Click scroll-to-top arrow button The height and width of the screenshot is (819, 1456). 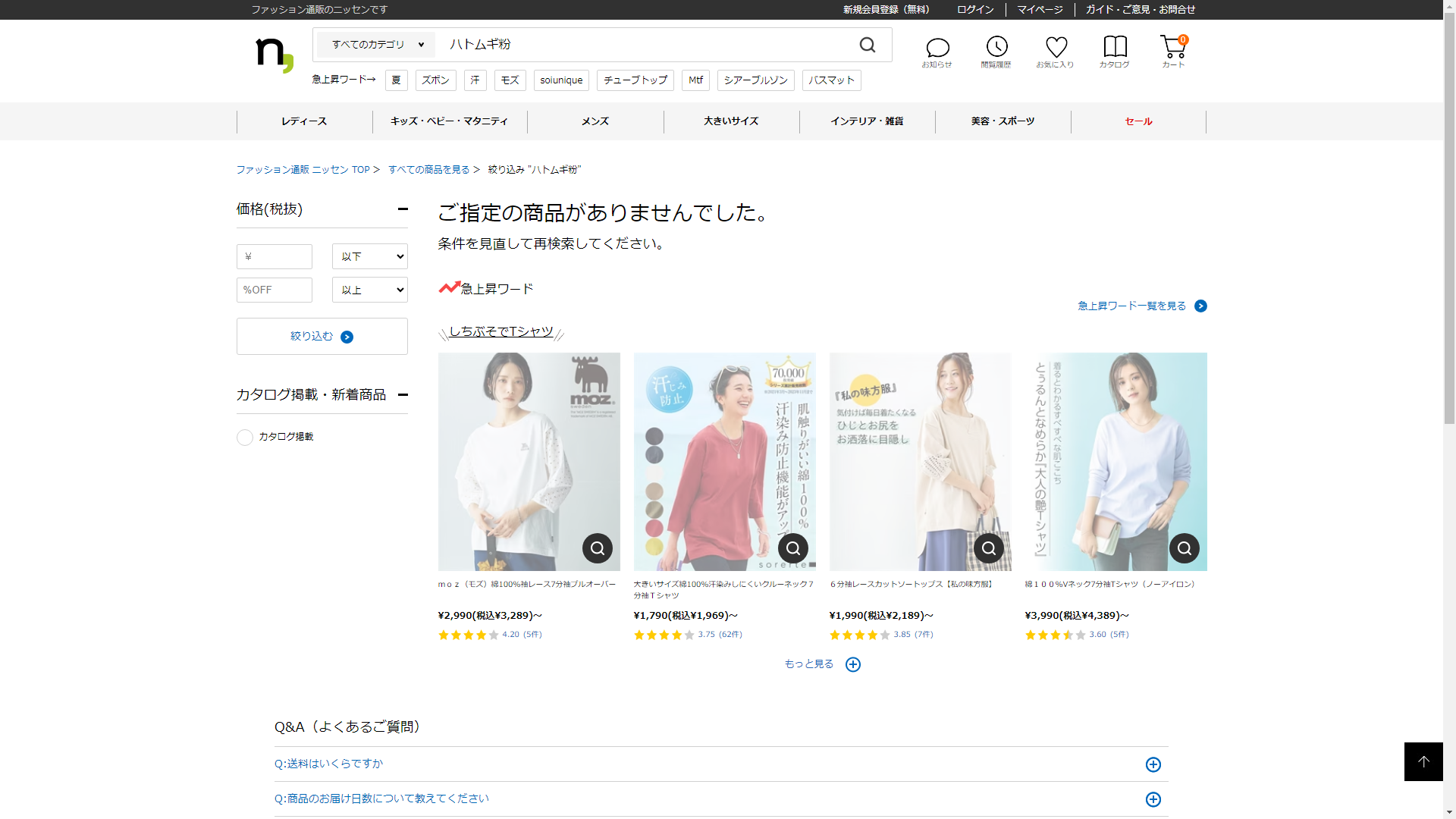pos(1423,761)
